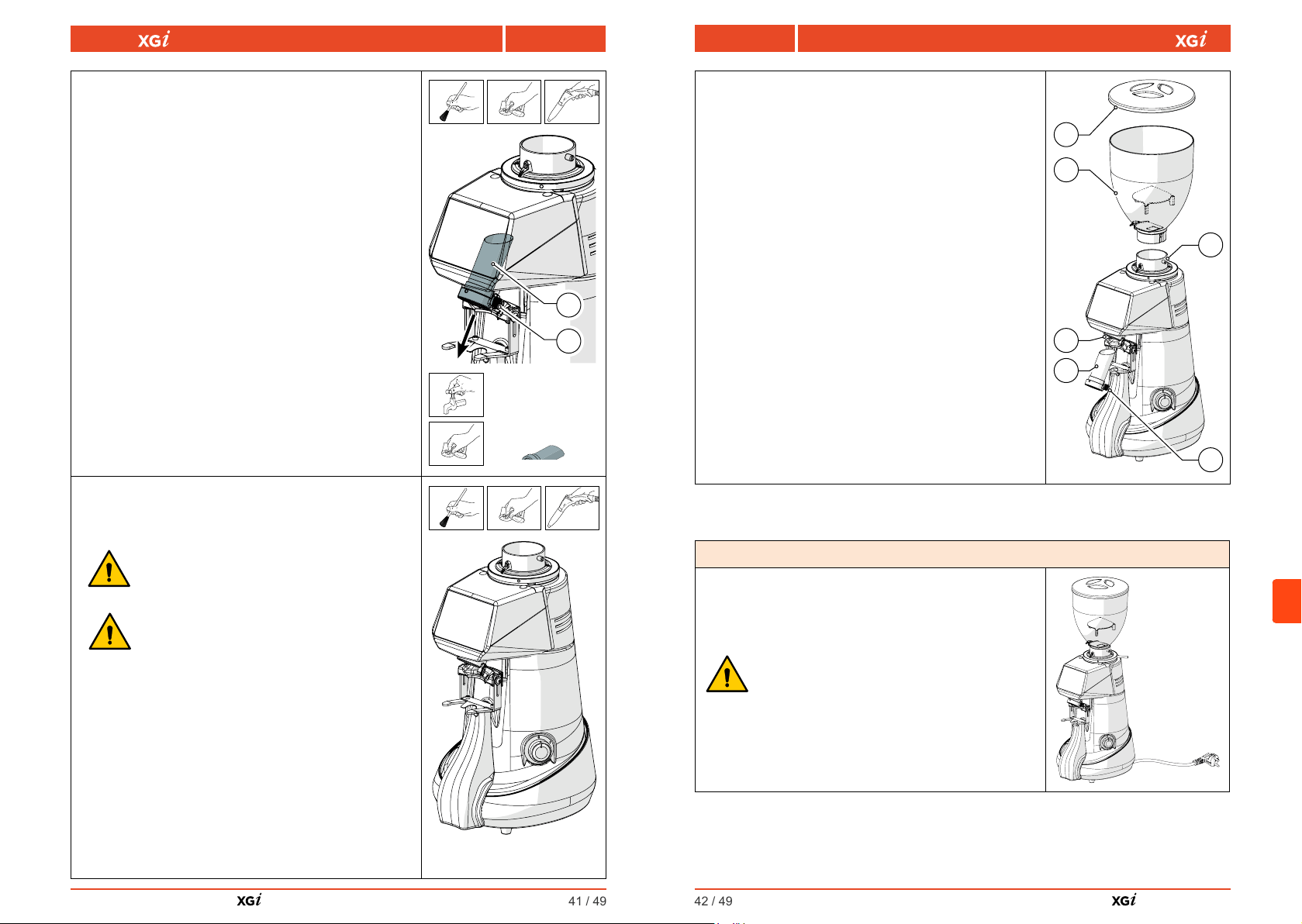The height and width of the screenshot is (924, 1302).
Task: Select the bean hopper in the exploded diagram
Action: 1152,184
